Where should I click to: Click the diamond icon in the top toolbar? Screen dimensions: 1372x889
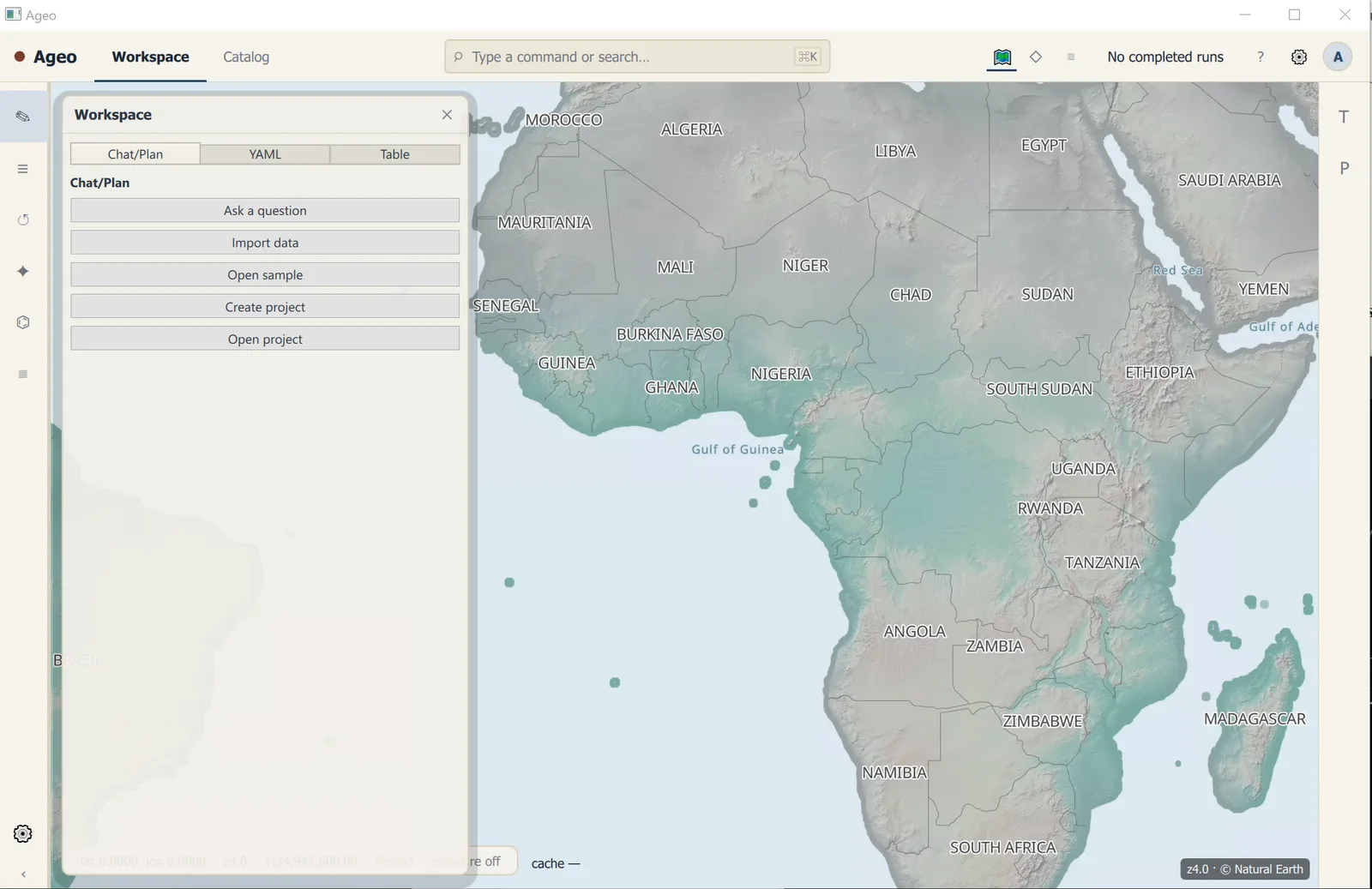coord(1036,57)
